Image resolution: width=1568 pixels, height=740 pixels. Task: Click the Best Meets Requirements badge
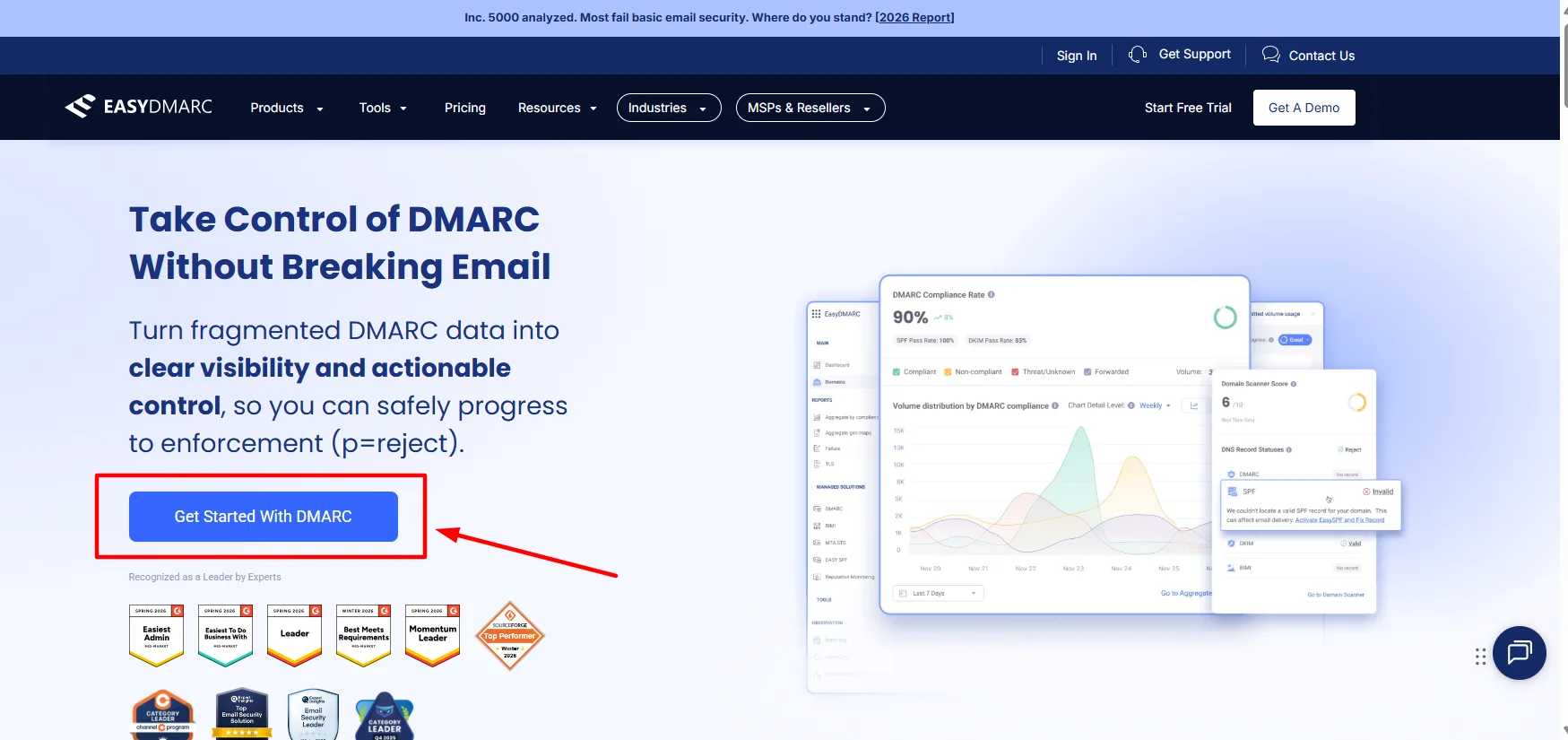coord(363,635)
